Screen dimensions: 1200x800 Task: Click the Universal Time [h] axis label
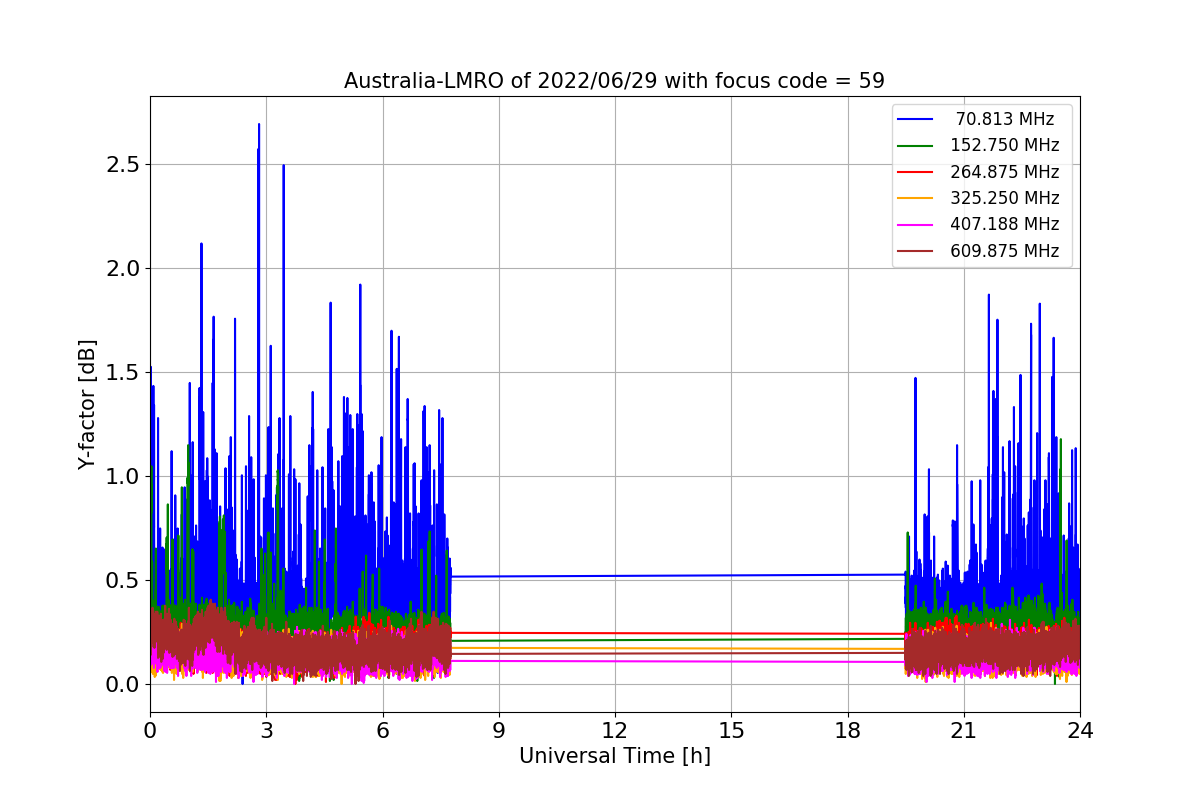point(614,757)
